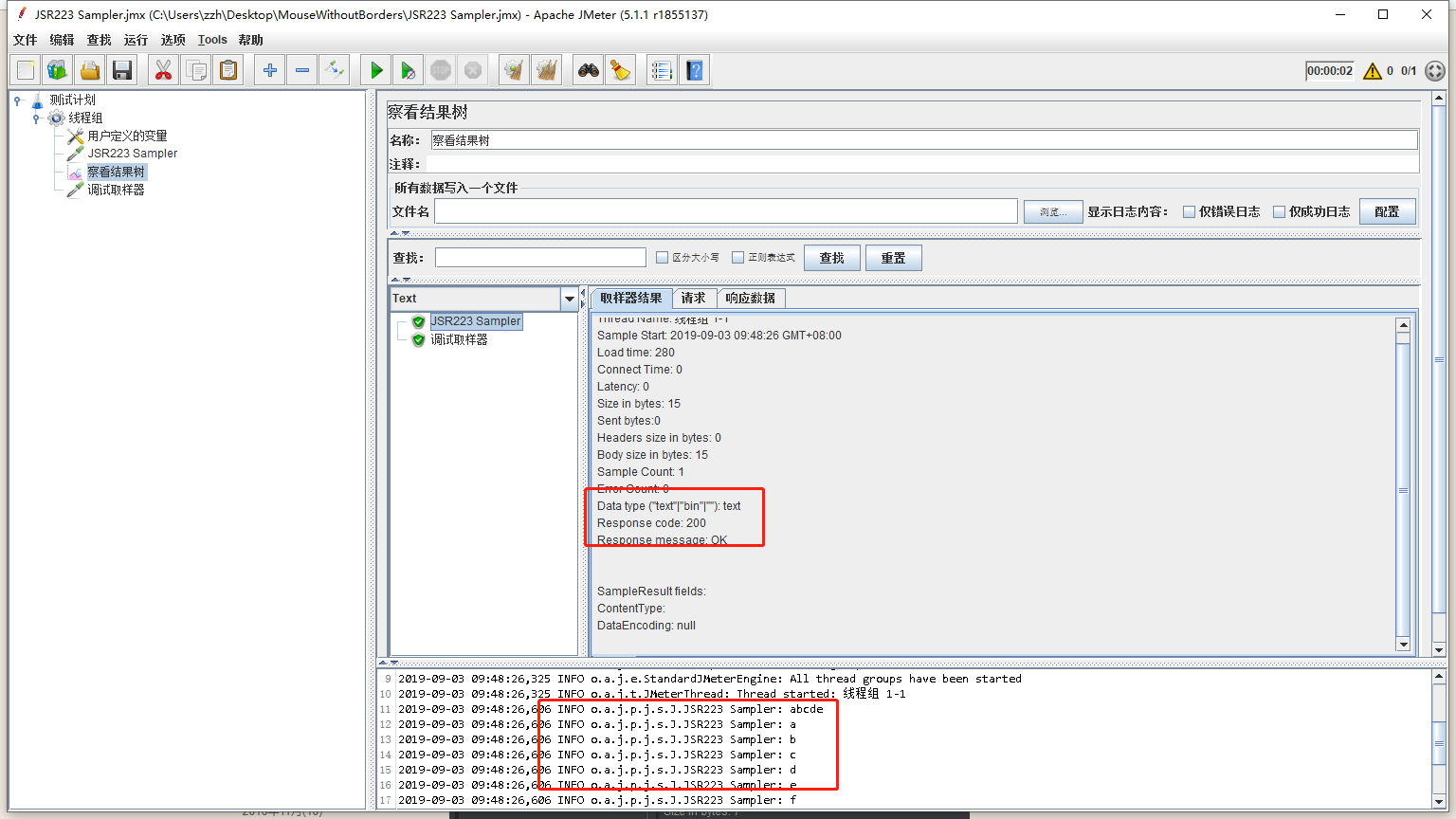Switch to 请求 tab
The width and height of the screenshot is (1456, 819).
click(694, 298)
